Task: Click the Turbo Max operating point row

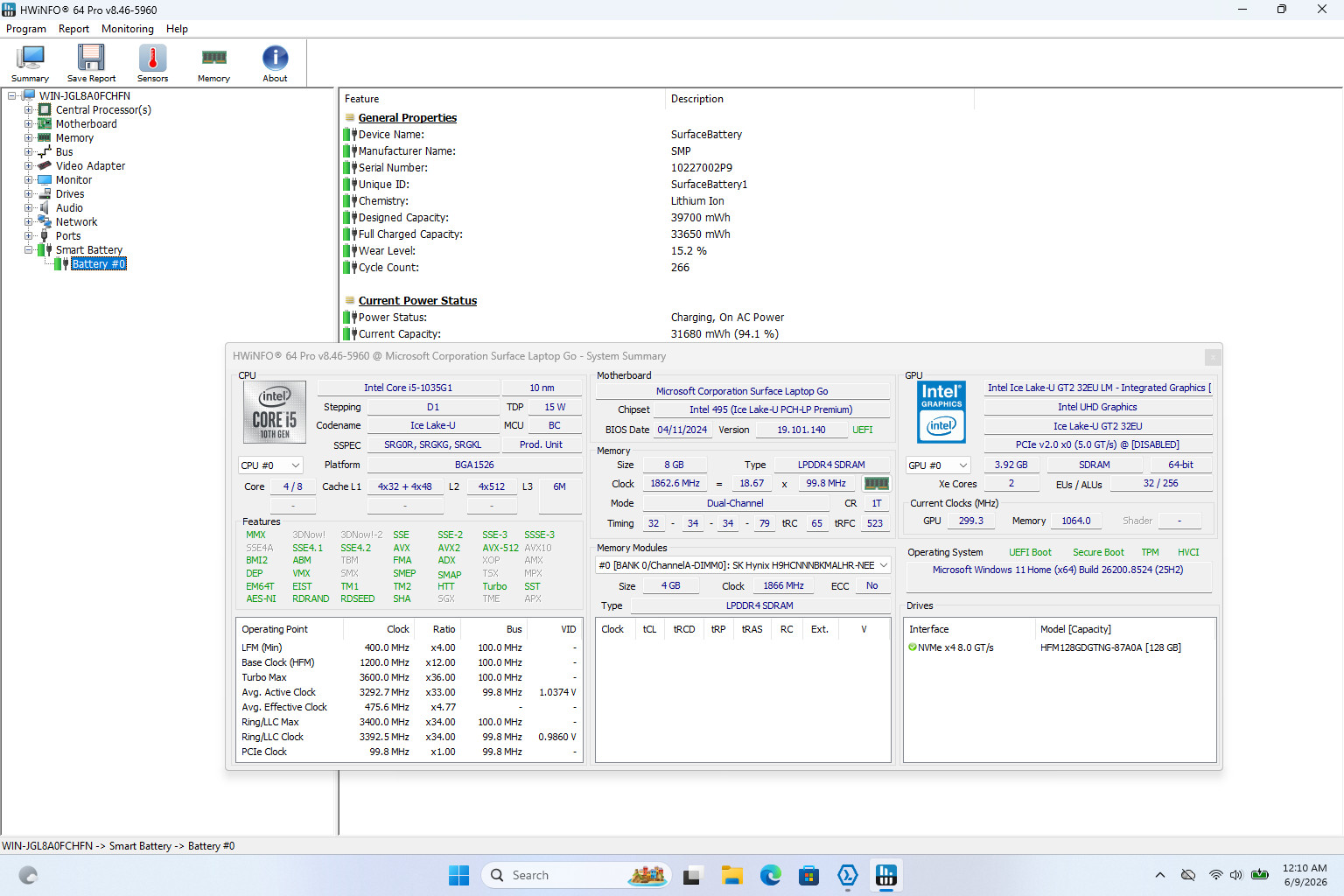Action: pyautogui.click(x=409, y=677)
